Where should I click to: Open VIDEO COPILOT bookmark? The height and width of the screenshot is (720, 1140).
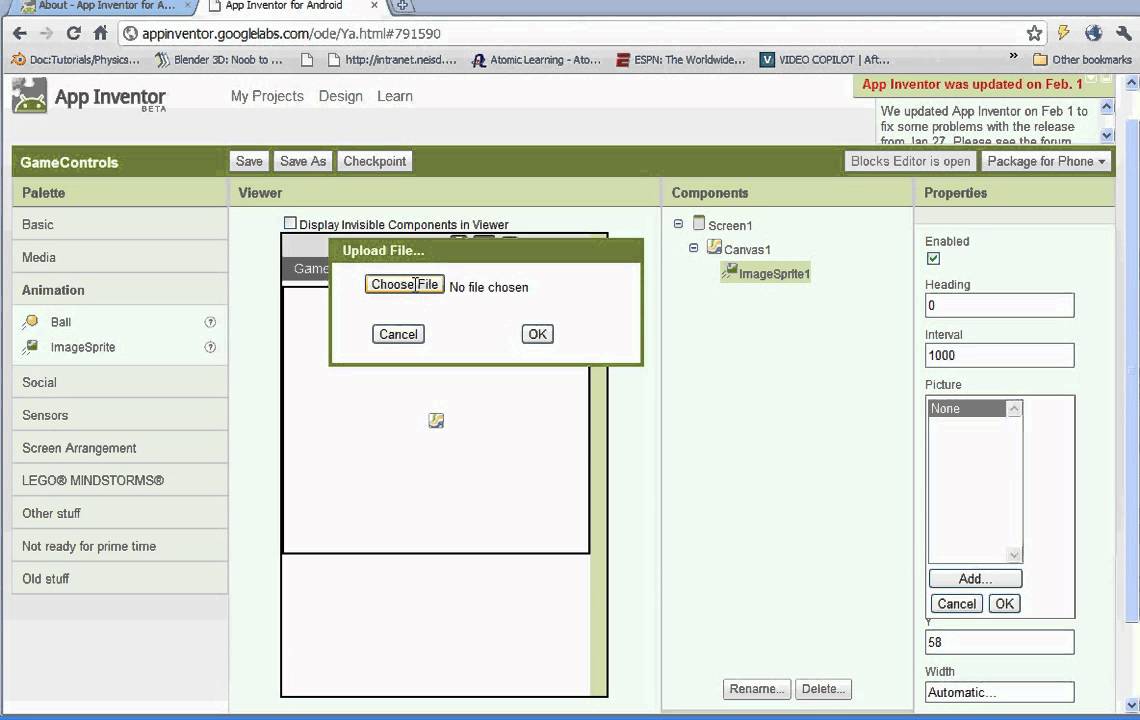(x=824, y=60)
